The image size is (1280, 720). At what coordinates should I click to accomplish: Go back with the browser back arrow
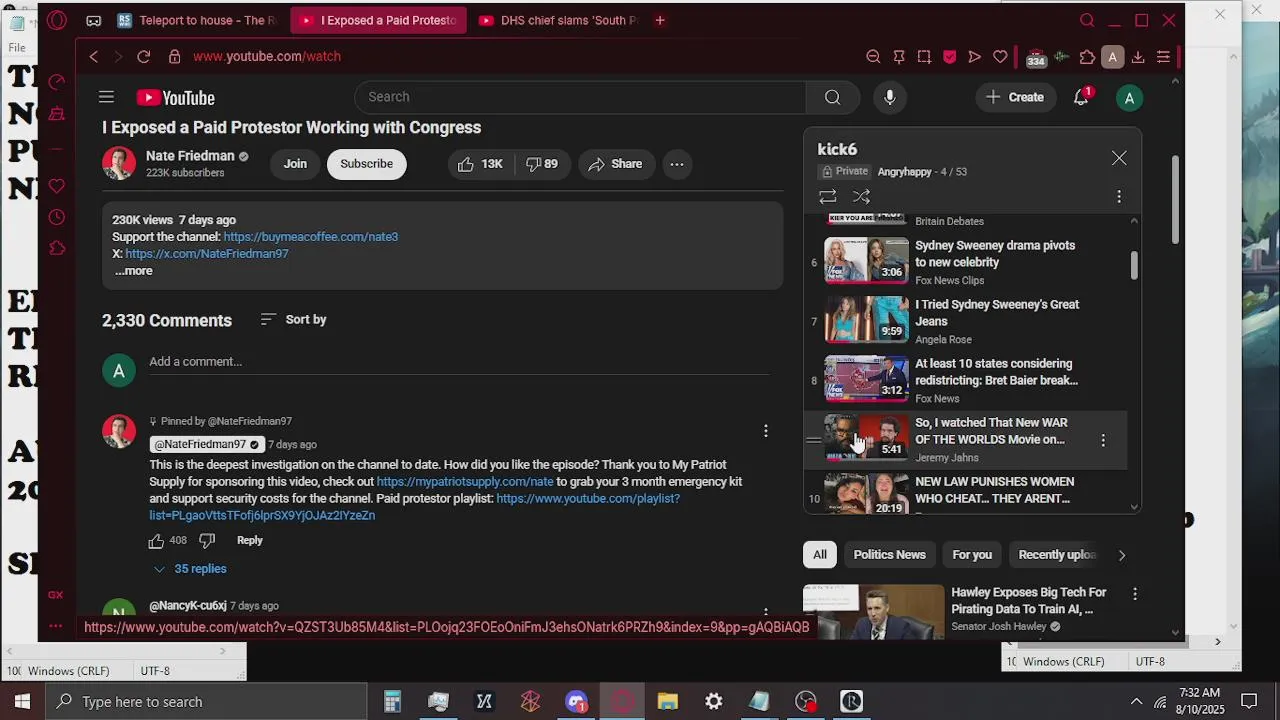coord(94,57)
